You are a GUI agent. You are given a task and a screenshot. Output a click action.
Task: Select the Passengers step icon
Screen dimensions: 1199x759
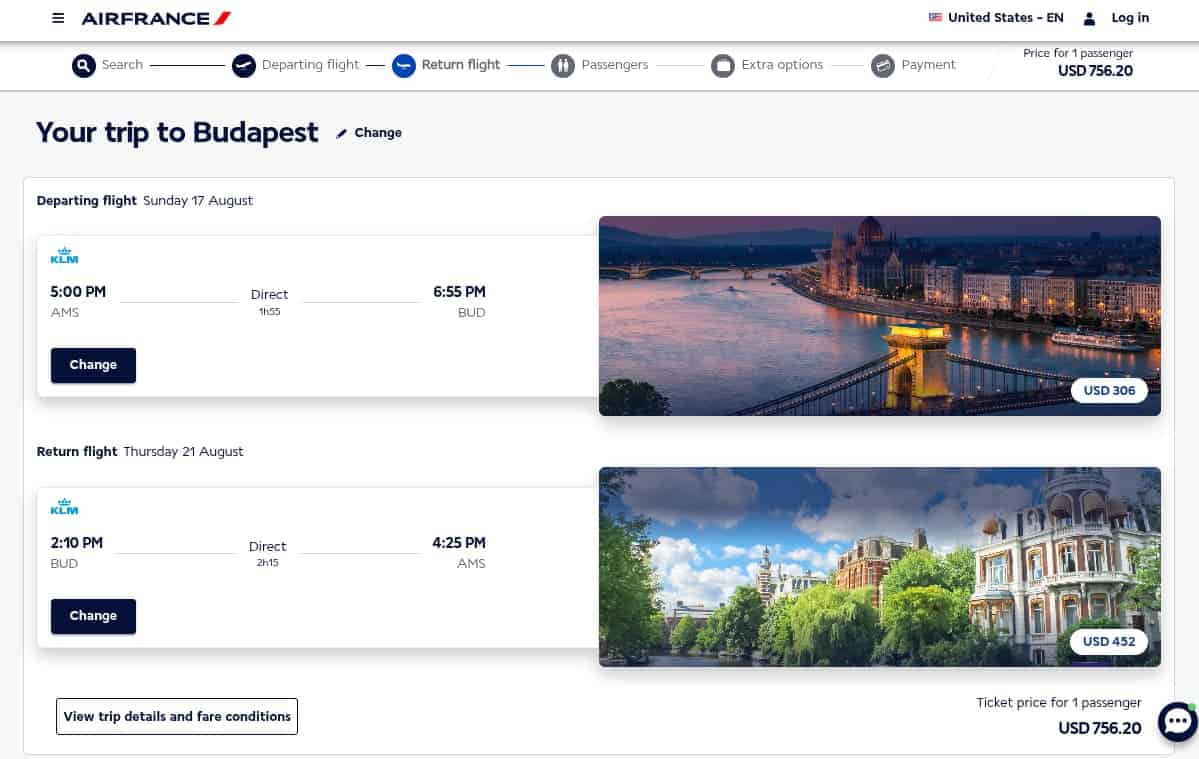click(x=563, y=64)
